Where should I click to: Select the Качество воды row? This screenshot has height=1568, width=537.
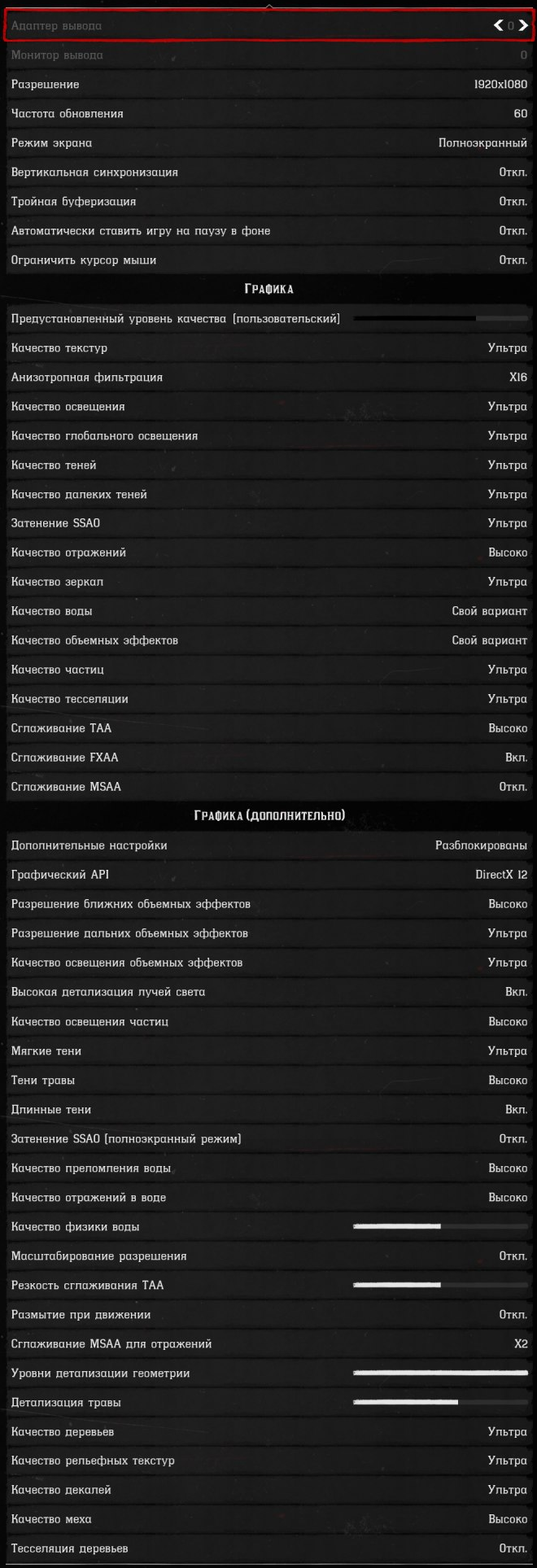click(x=268, y=611)
